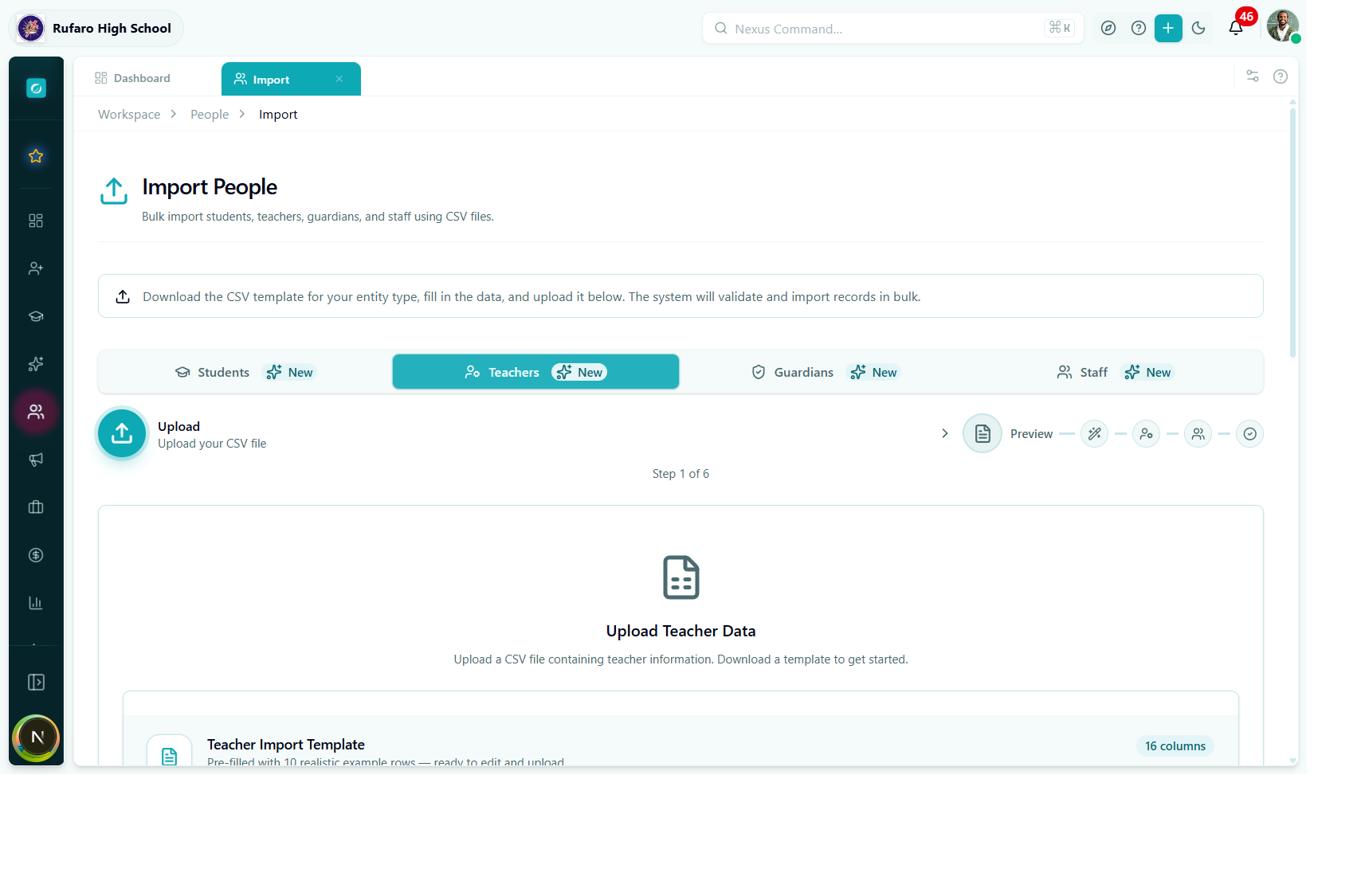Open the sparkles AI sidebar icon
Screen dimensions: 1361x896
click(36, 364)
